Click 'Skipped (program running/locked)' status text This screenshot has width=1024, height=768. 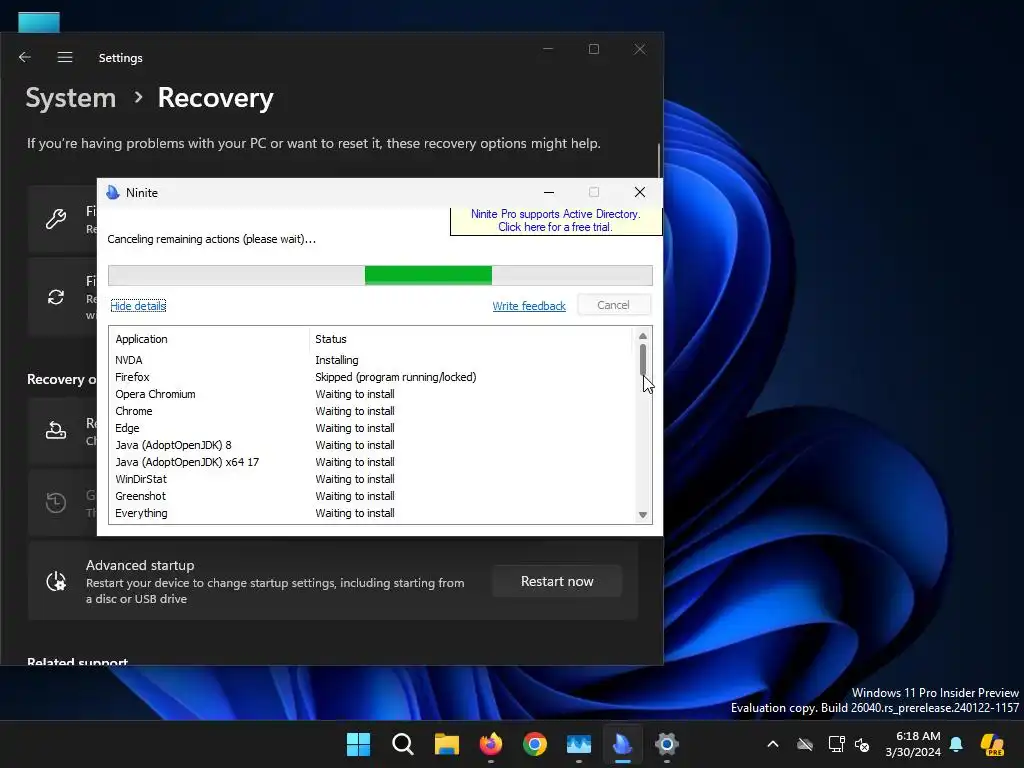396,377
